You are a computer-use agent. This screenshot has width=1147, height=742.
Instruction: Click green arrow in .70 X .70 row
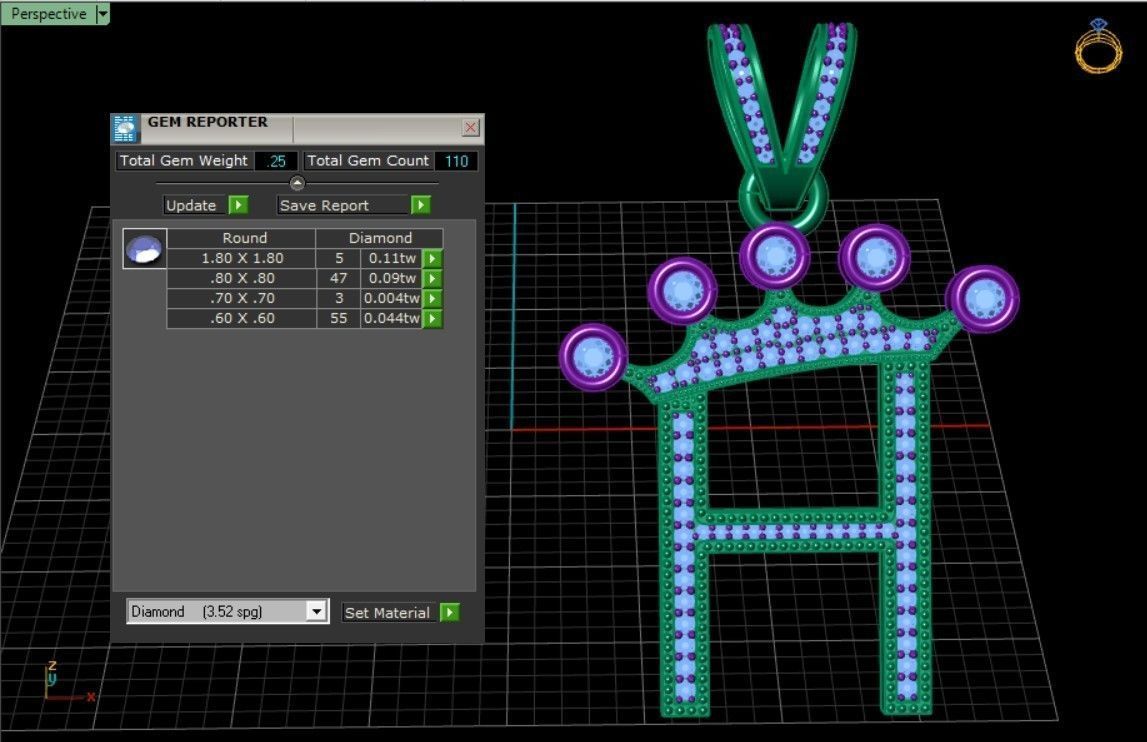[433, 299]
